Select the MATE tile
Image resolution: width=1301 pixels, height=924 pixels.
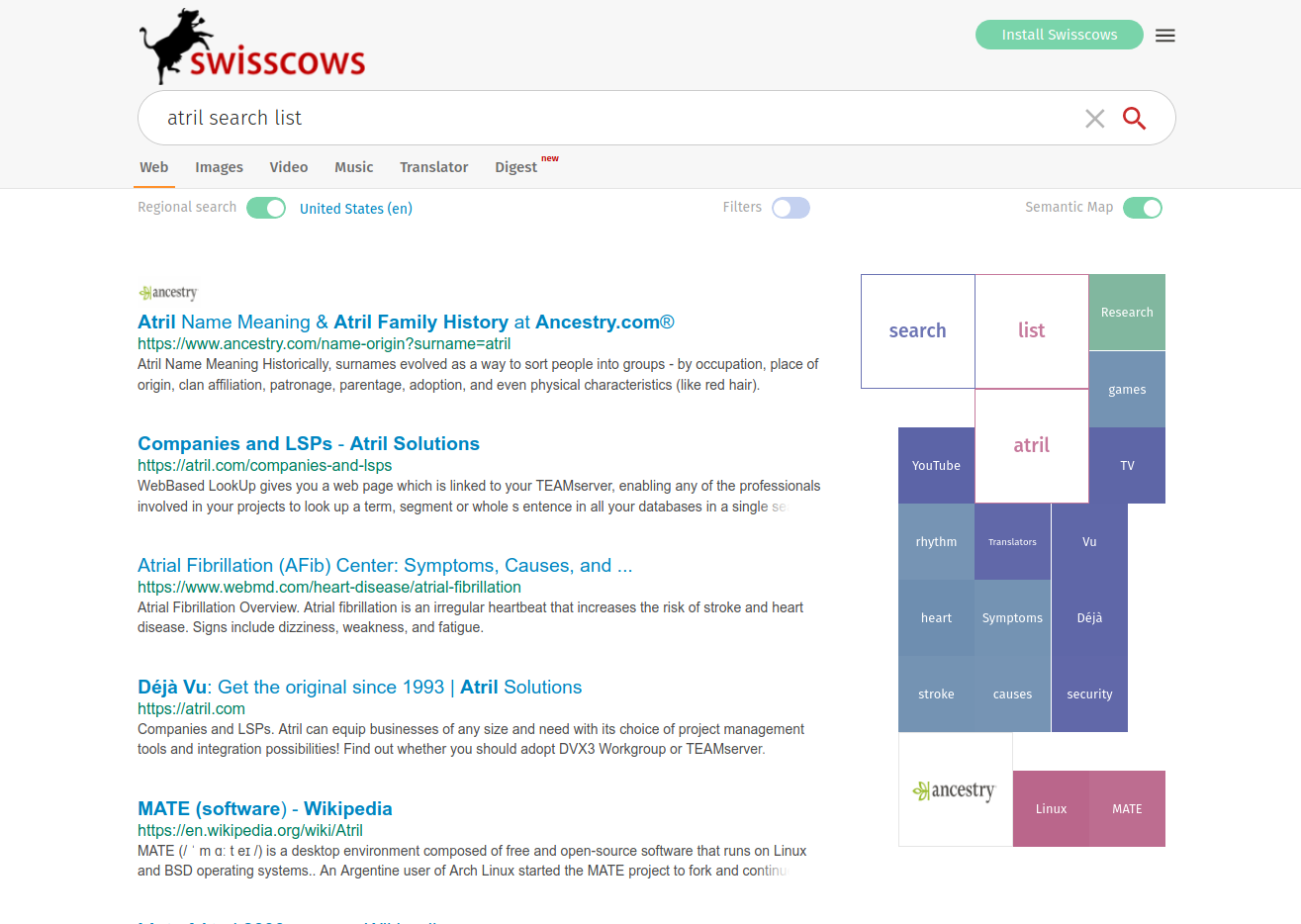[x=1127, y=809]
